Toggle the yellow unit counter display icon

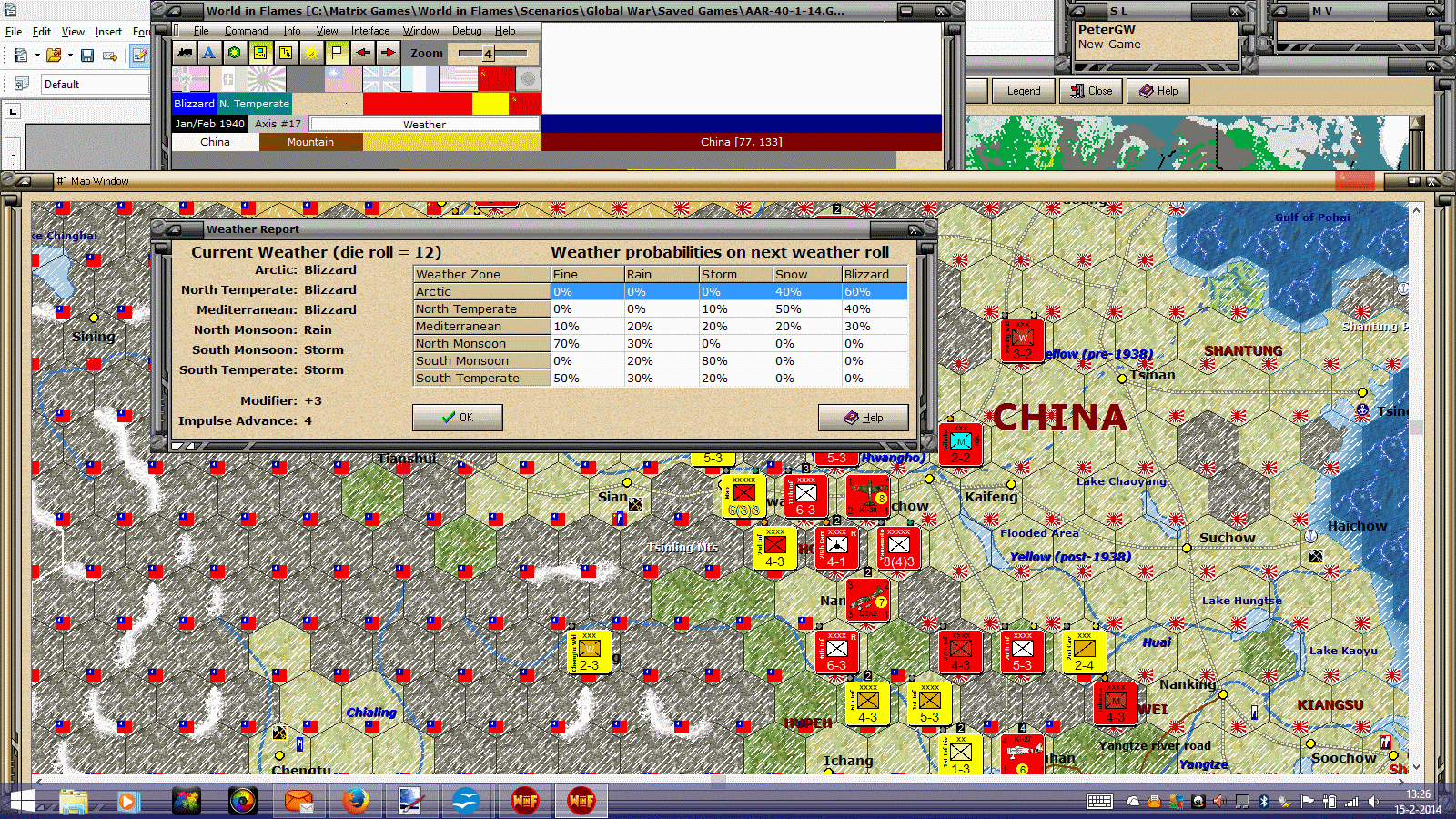click(260, 53)
